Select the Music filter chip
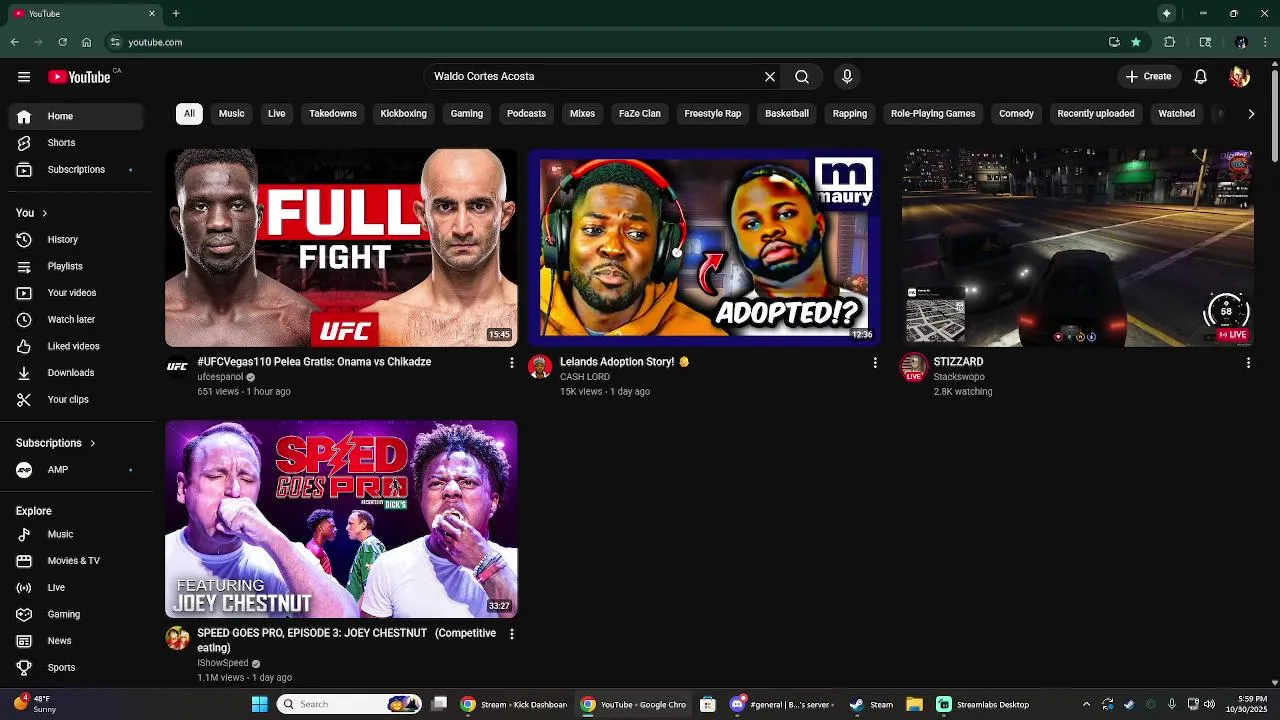 (232, 114)
